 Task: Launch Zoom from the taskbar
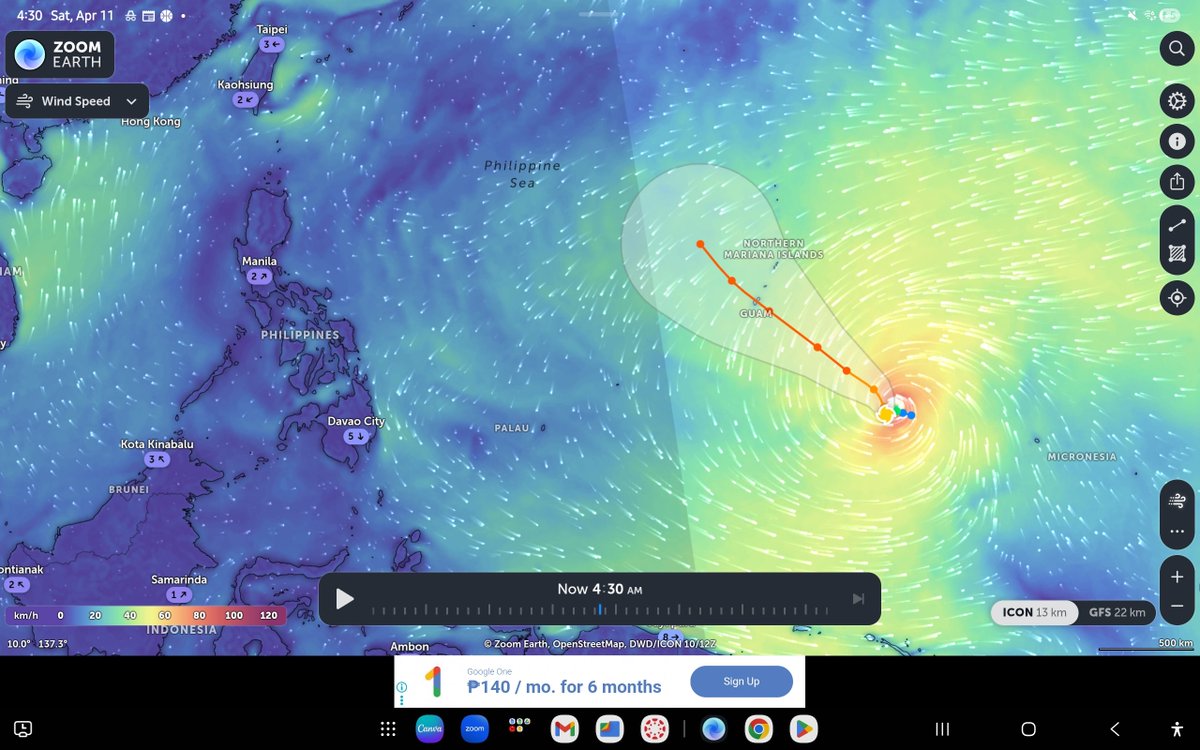pos(474,729)
